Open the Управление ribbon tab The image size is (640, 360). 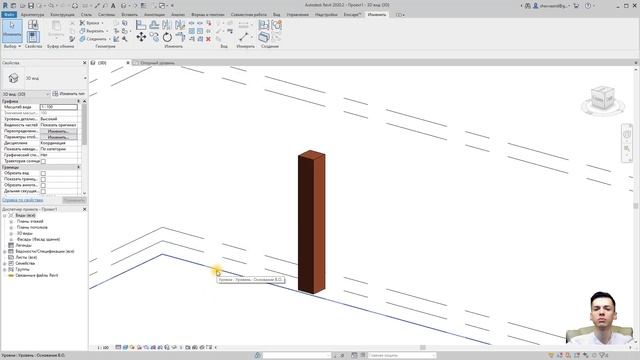pos(298,15)
